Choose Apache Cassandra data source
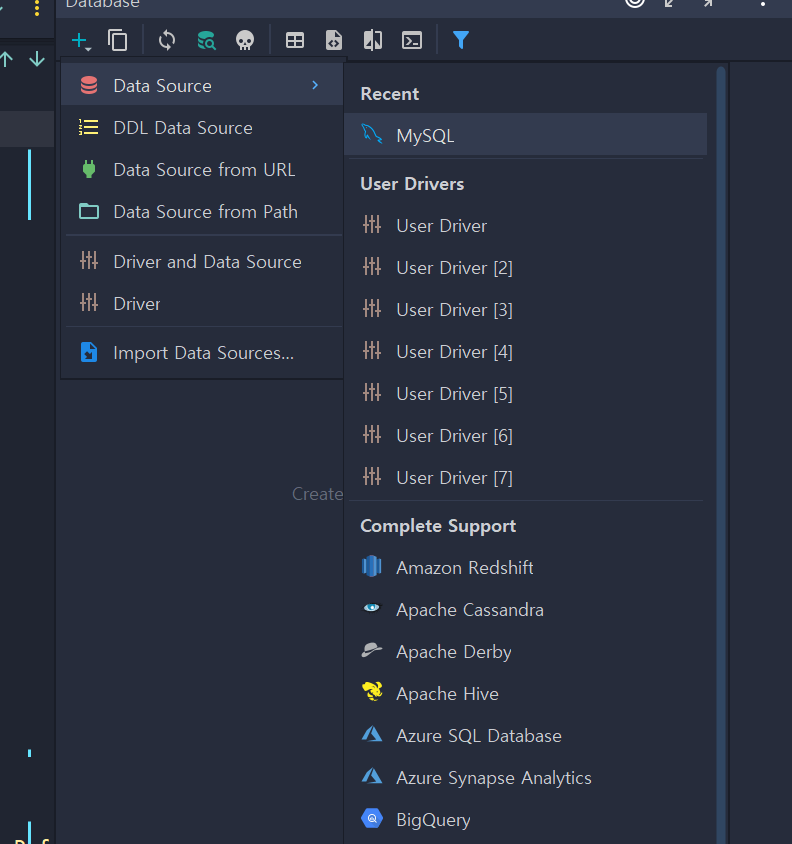This screenshot has height=844, width=792. pyautogui.click(x=525, y=609)
